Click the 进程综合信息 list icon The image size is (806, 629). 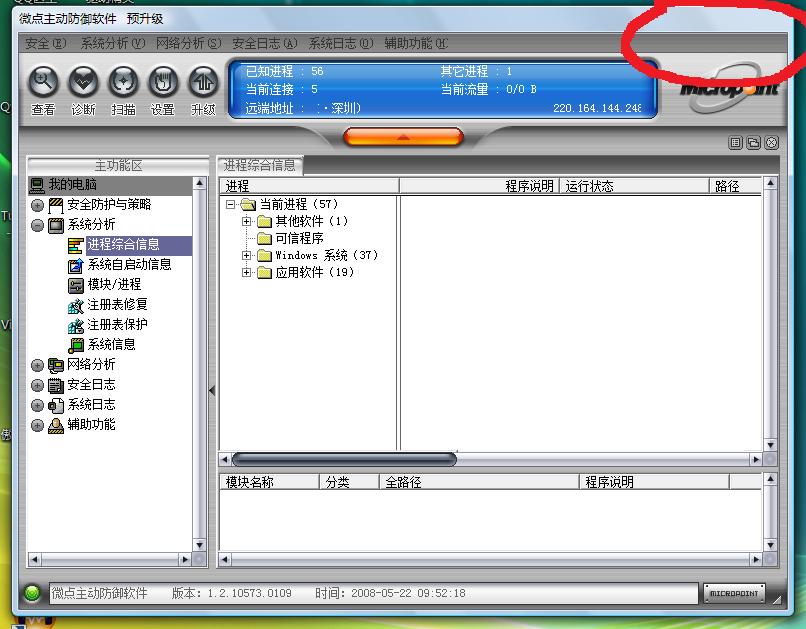(76, 245)
